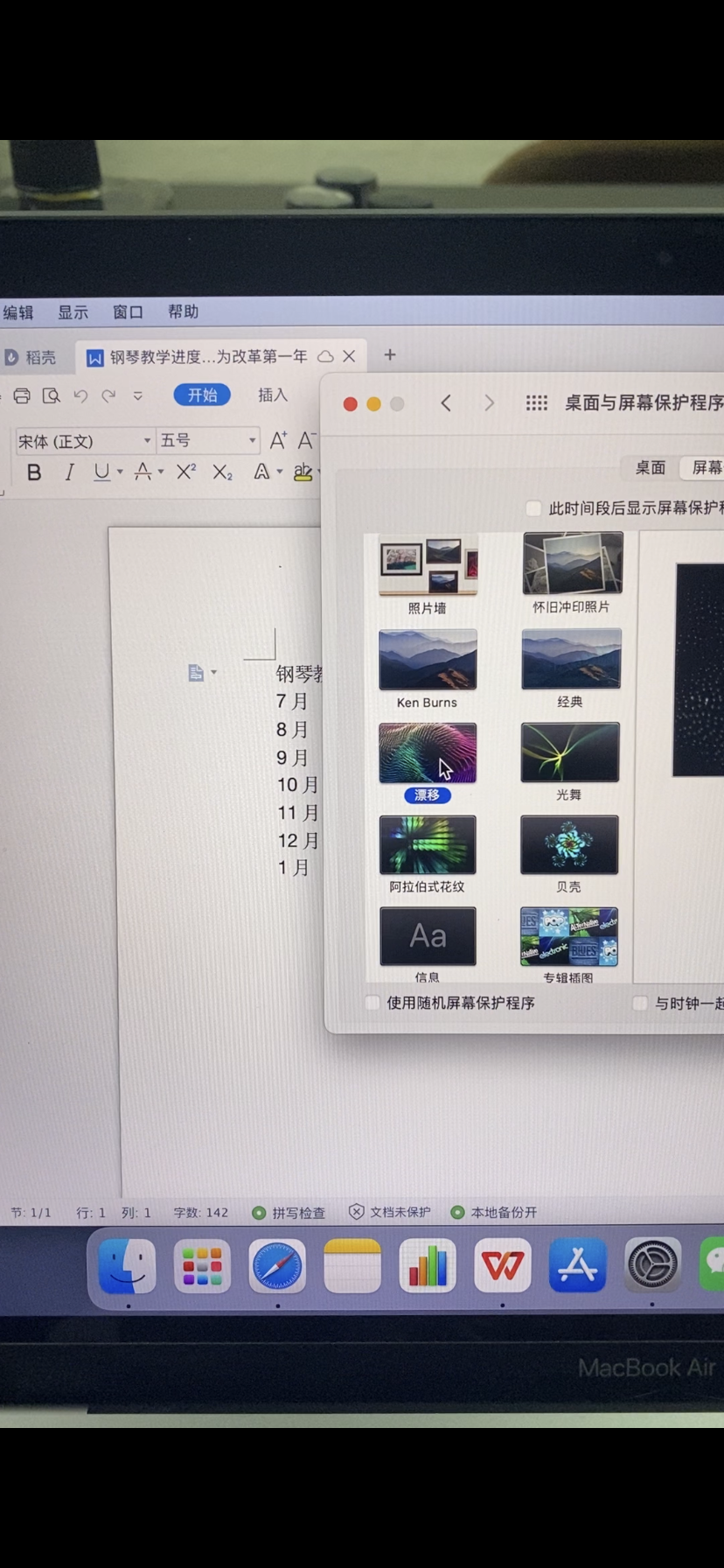724x1568 pixels.
Task: Increase font size with A+ icon
Action: [278, 440]
